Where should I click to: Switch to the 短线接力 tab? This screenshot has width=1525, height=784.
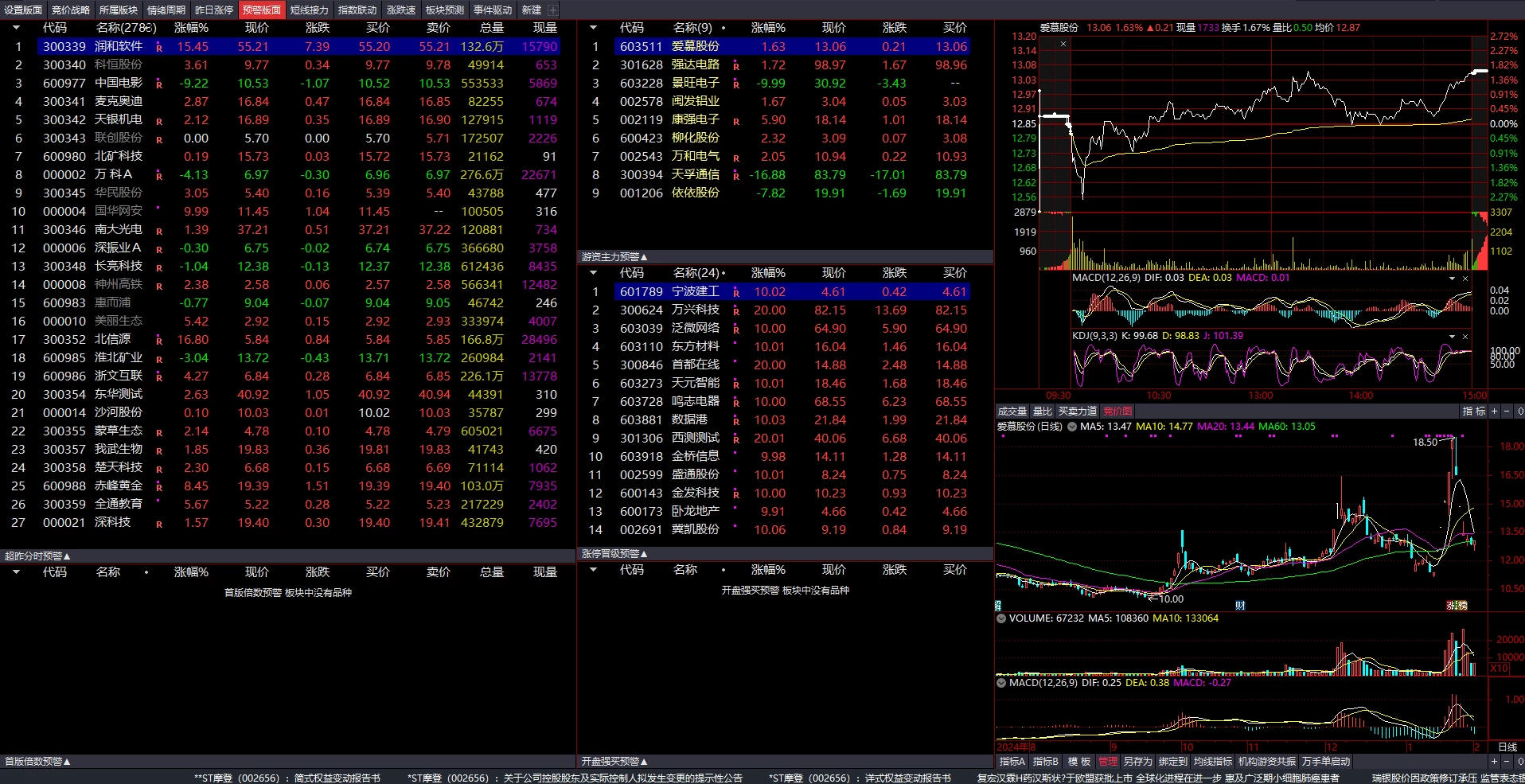310,10
